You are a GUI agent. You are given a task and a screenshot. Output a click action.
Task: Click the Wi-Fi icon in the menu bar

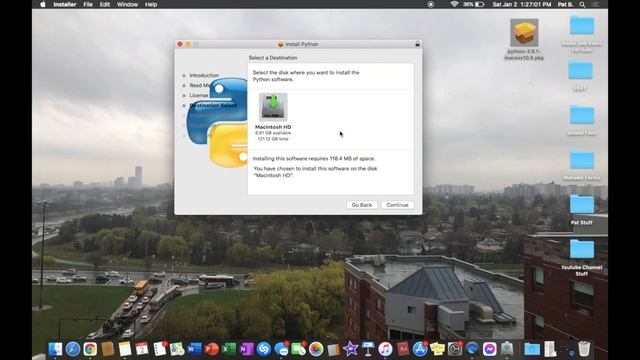(454, 4)
